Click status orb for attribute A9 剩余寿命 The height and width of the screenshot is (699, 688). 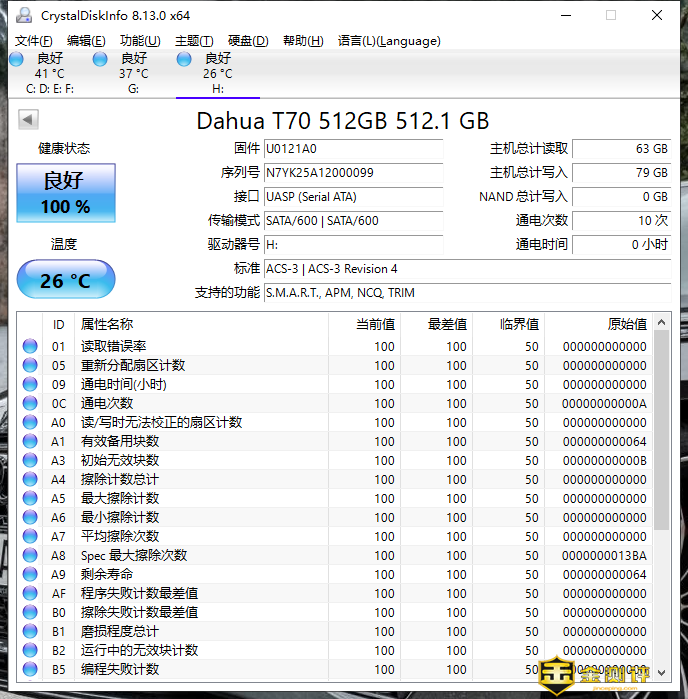click(x=30, y=574)
